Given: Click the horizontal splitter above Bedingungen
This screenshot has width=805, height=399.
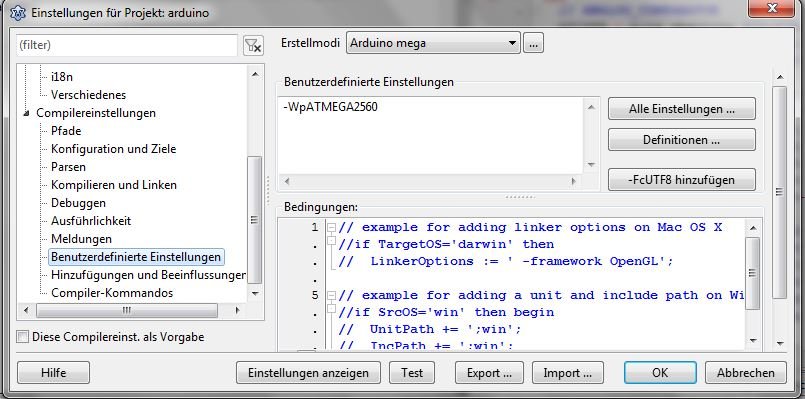Looking at the screenshot, I should point(520,197).
